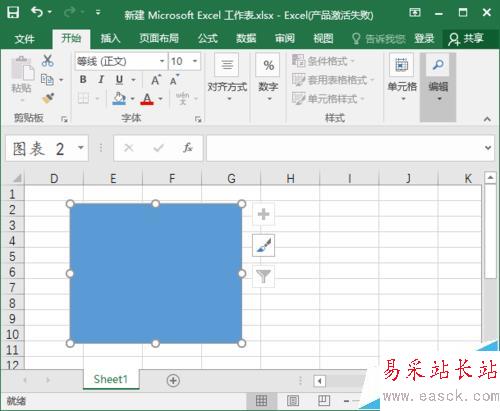Add a new sheet with plus icon
The height and width of the screenshot is (411, 500).
click(173, 380)
